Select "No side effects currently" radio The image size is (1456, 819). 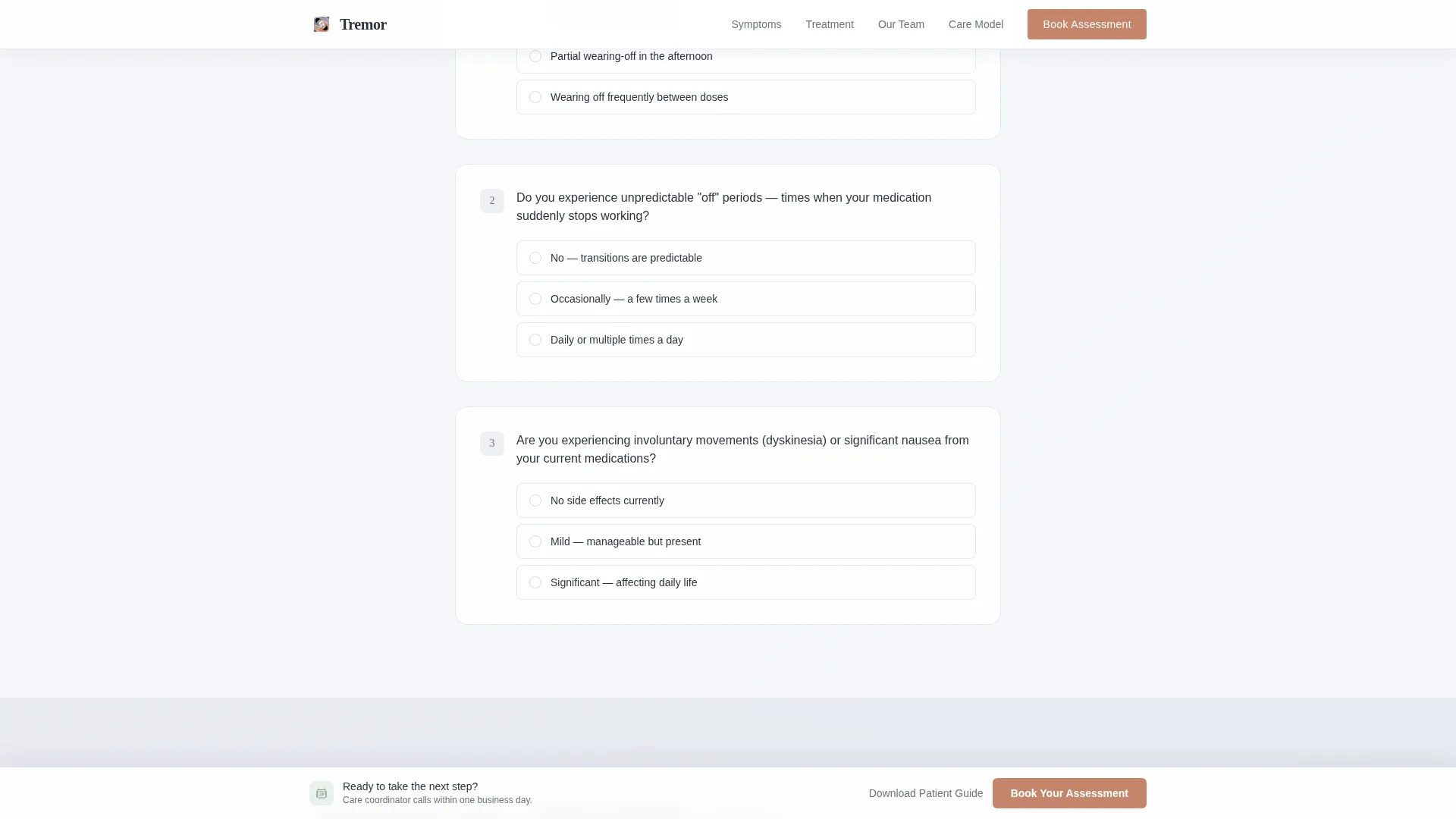coord(746,500)
